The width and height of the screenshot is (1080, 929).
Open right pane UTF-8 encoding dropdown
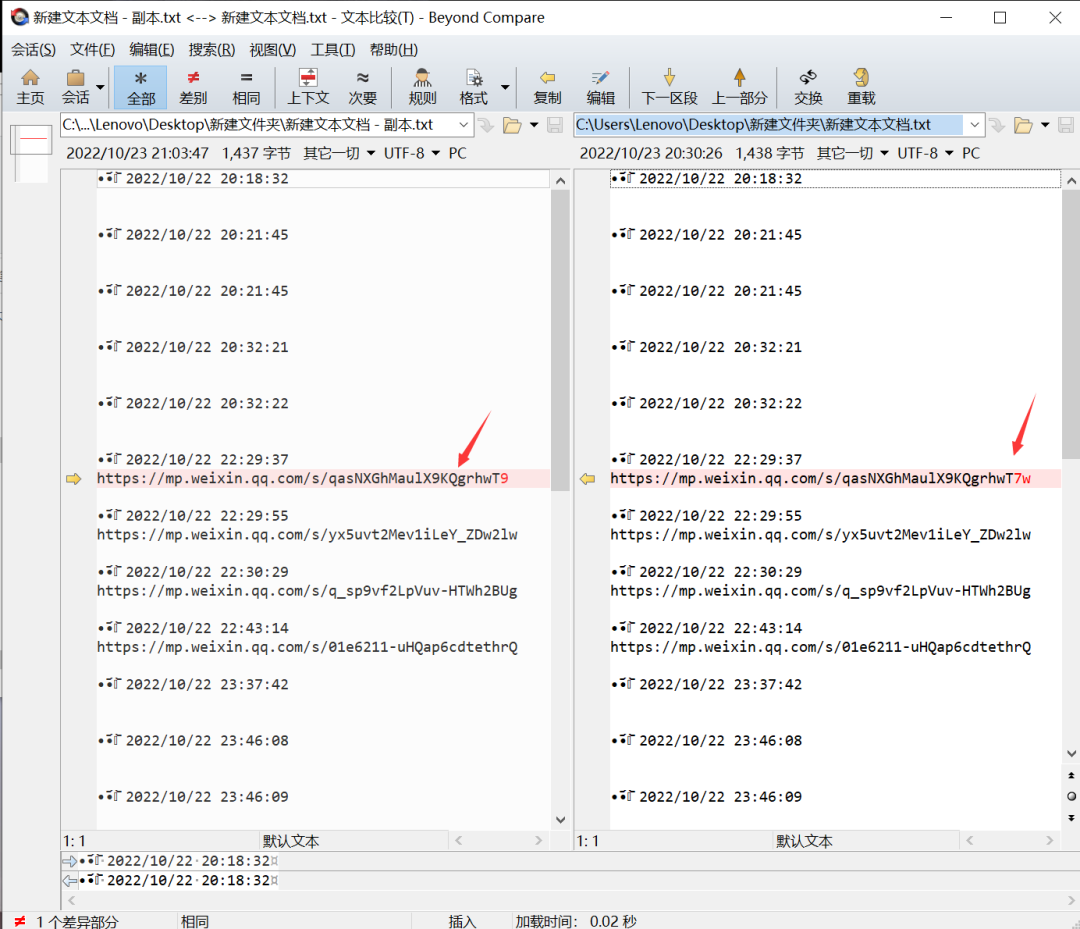[x=925, y=153]
